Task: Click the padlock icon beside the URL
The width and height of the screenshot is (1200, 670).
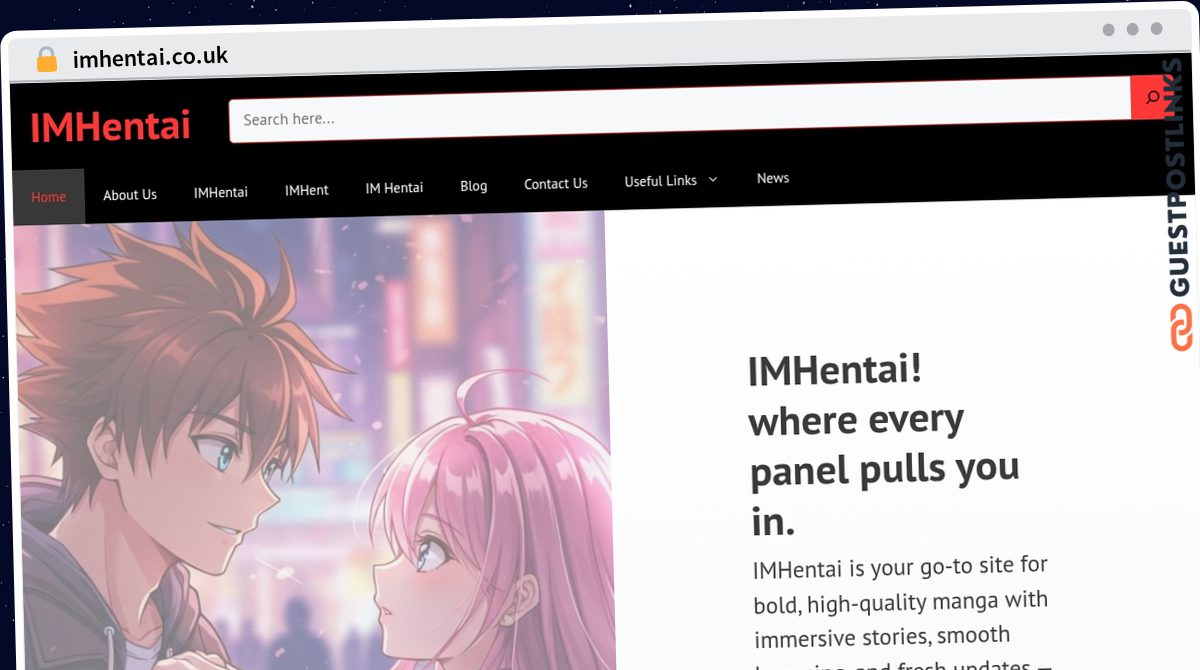Action: 46,59
